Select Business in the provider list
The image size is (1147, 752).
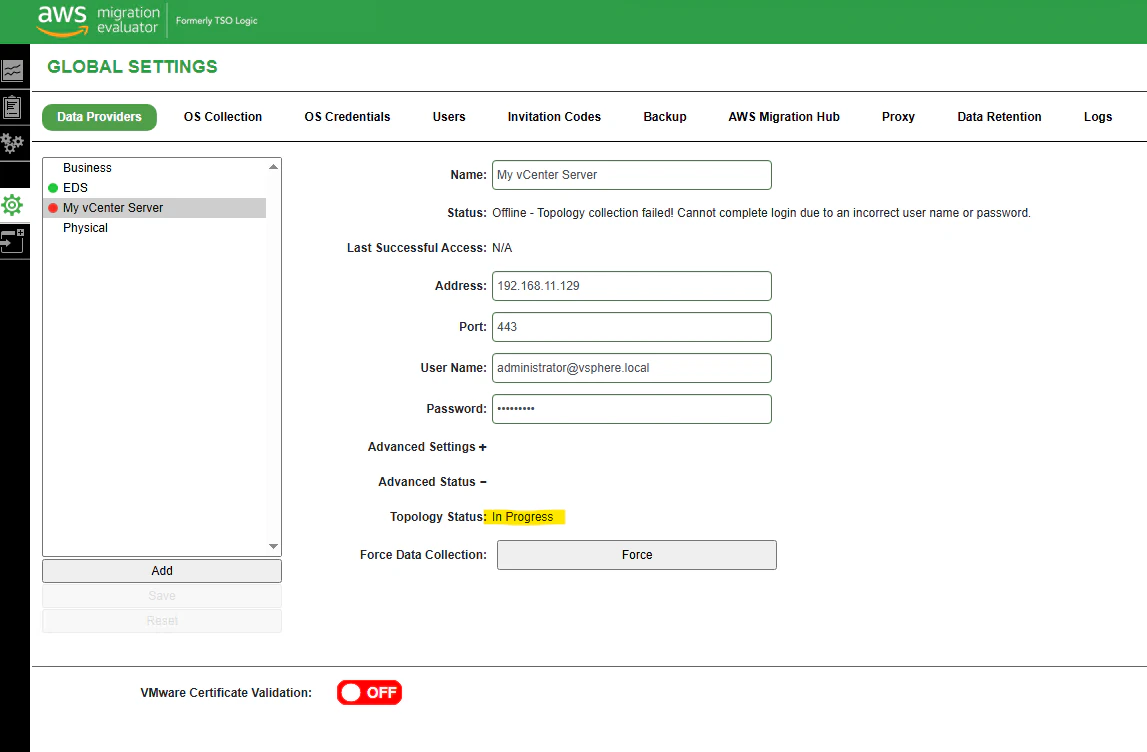(x=154, y=168)
